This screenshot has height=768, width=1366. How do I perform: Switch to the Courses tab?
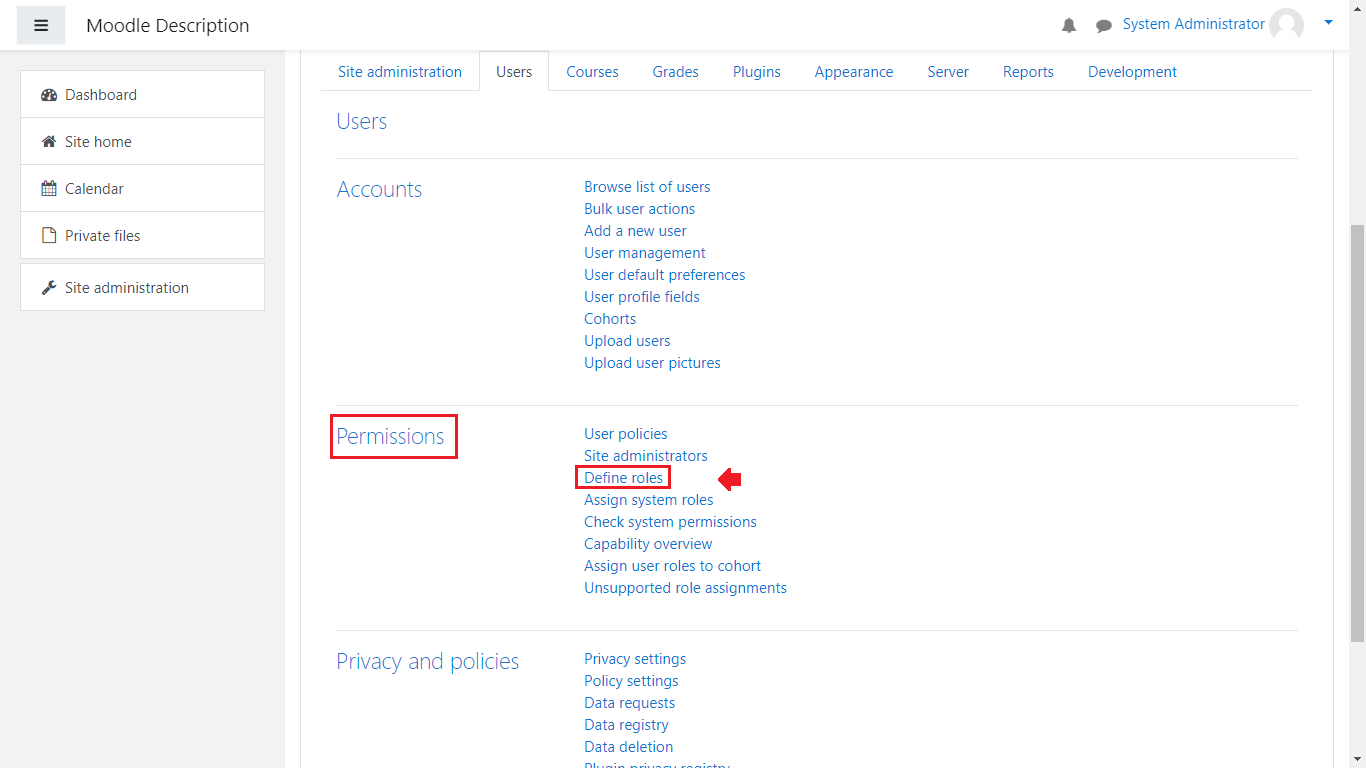592,72
